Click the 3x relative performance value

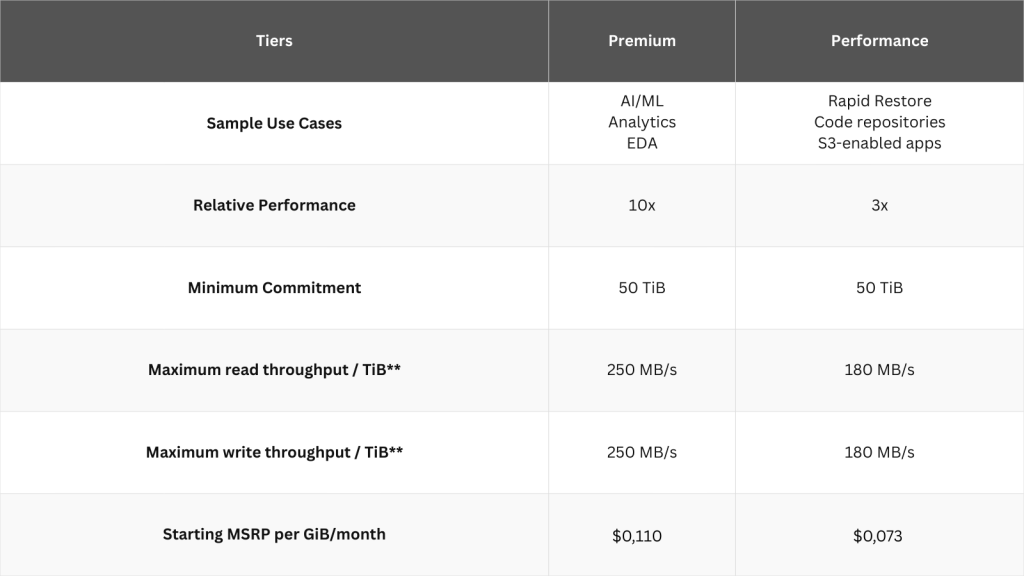879,205
